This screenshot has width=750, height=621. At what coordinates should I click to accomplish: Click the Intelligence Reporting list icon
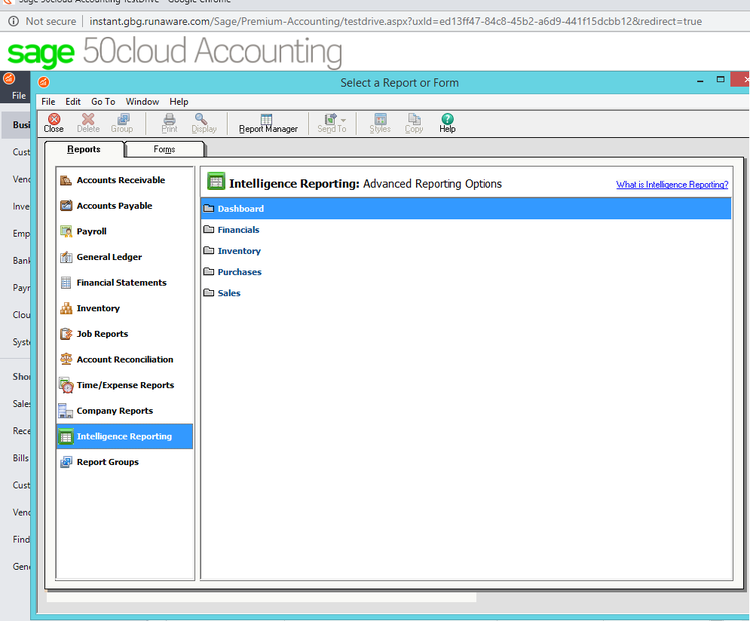(66, 436)
